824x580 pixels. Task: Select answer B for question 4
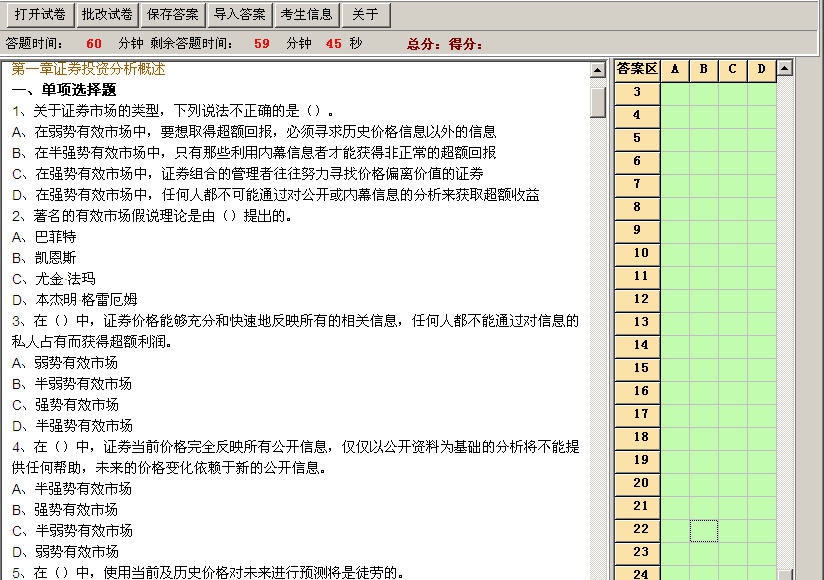point(704,117)
